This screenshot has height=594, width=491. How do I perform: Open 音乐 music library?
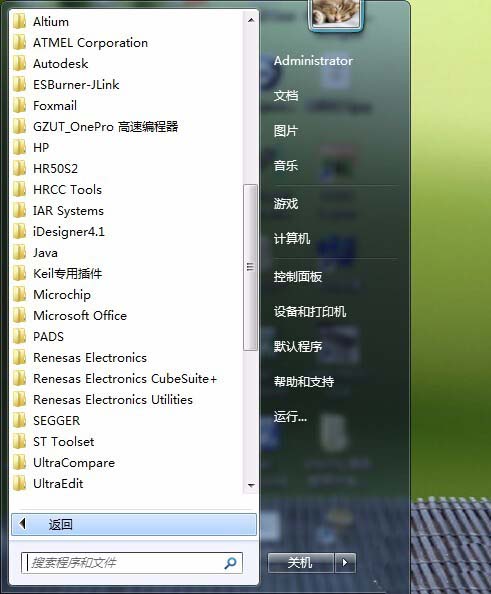click(x=286, y=166)
